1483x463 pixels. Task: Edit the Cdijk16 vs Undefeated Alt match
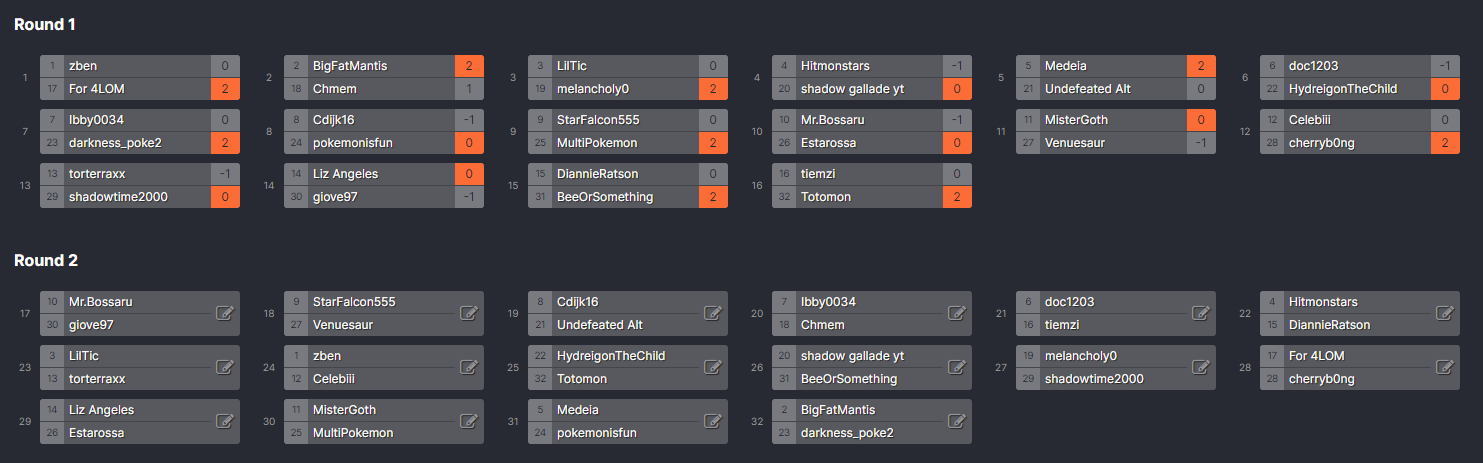point(713,313)
